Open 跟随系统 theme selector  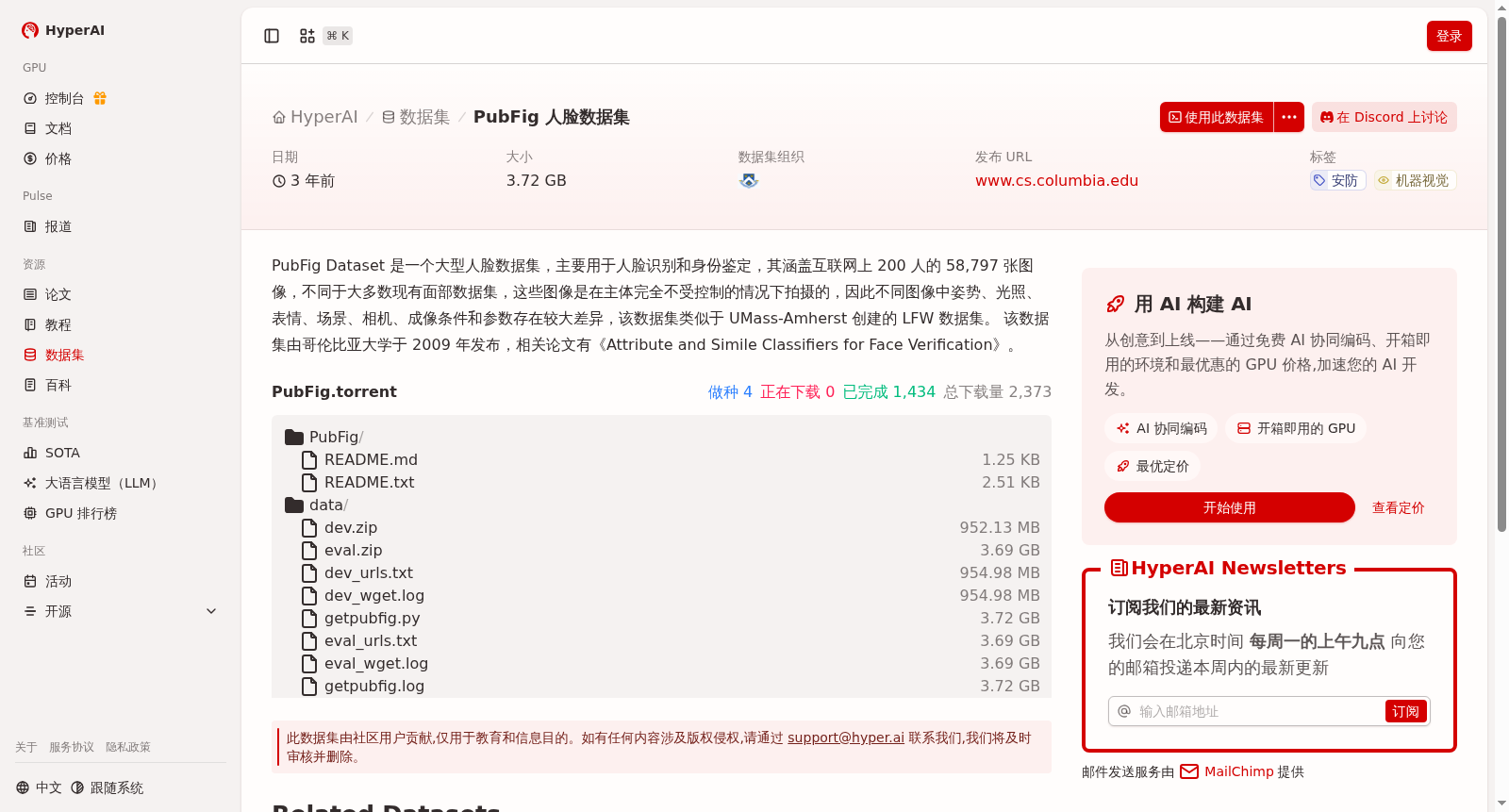(107, 787)
